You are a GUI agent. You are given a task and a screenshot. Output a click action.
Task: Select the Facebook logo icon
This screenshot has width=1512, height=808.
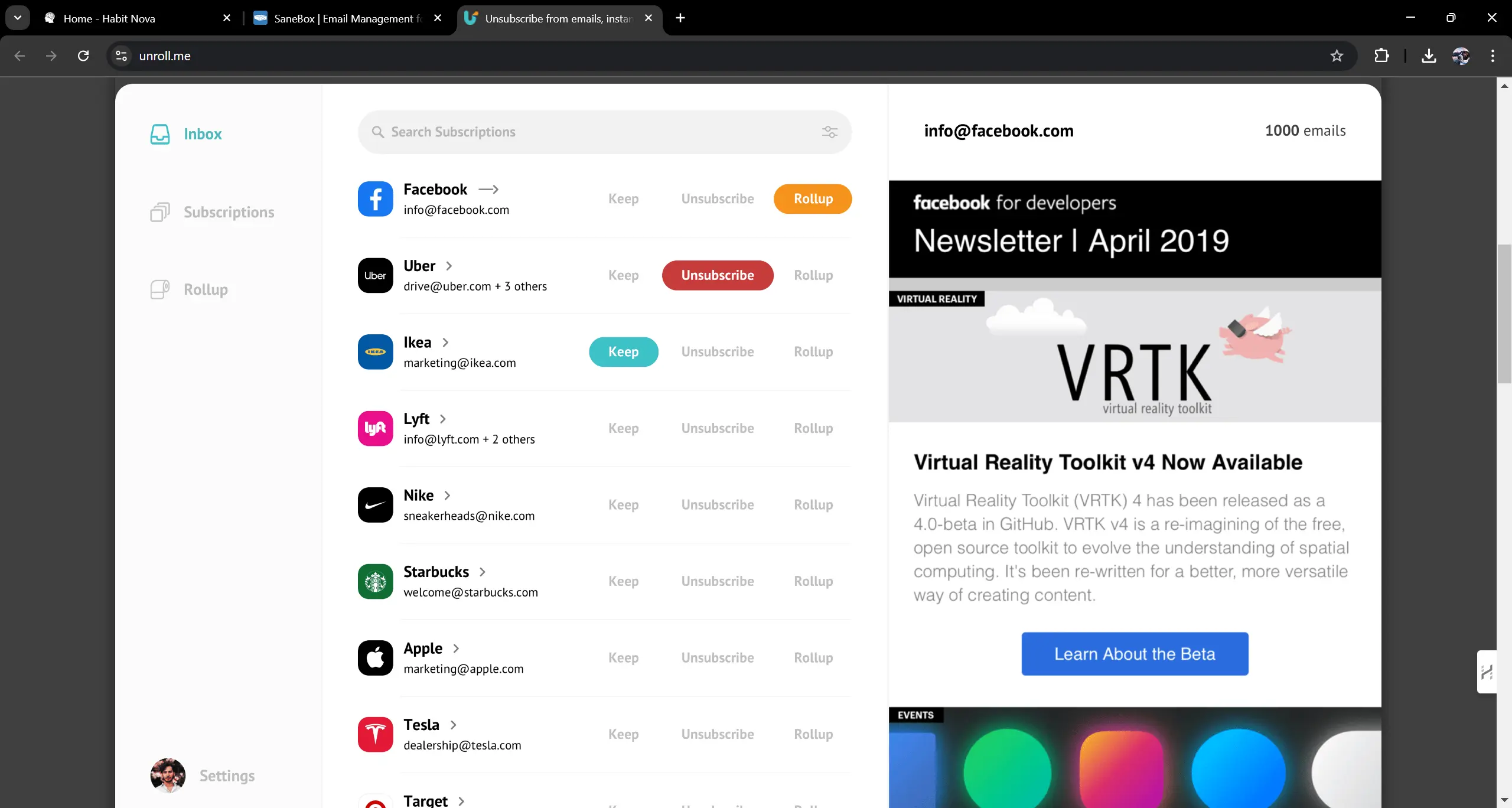pos(376,199)
